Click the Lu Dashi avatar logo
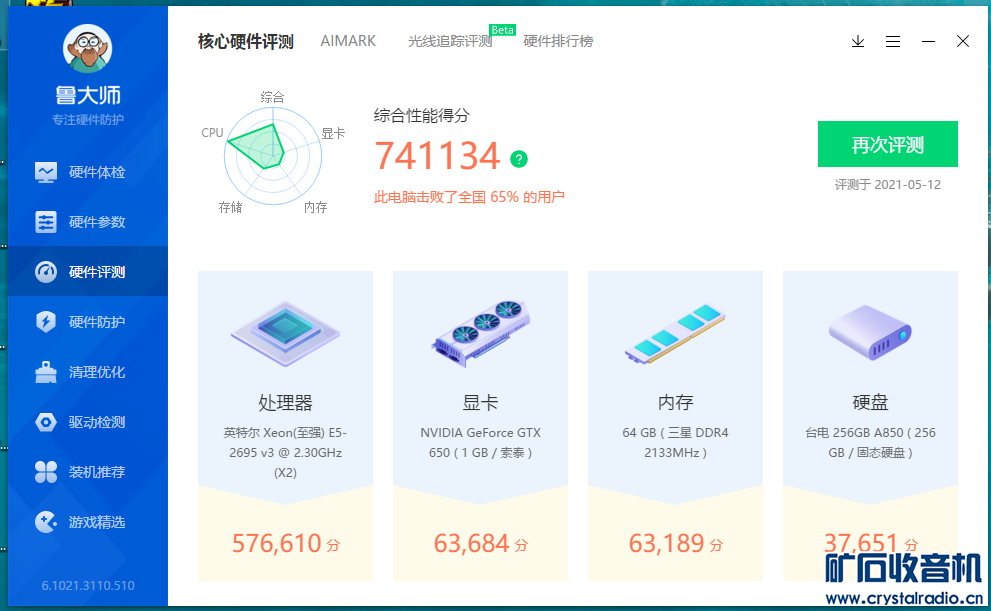This screenshot has width=991, height=611. pos(88,49)
